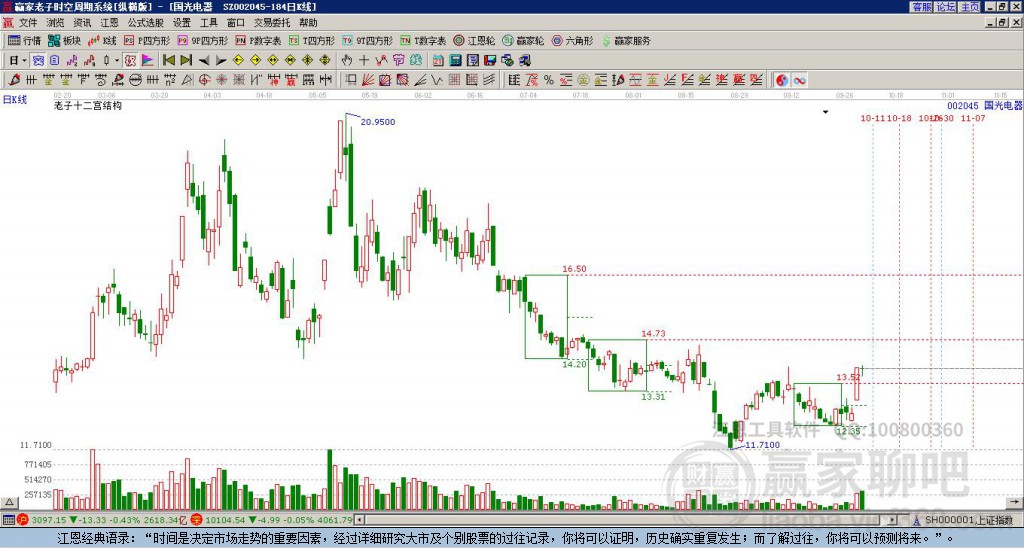Toggle the infinity loop icon
The image size is (1024, 548).
[x=799, y=80]
